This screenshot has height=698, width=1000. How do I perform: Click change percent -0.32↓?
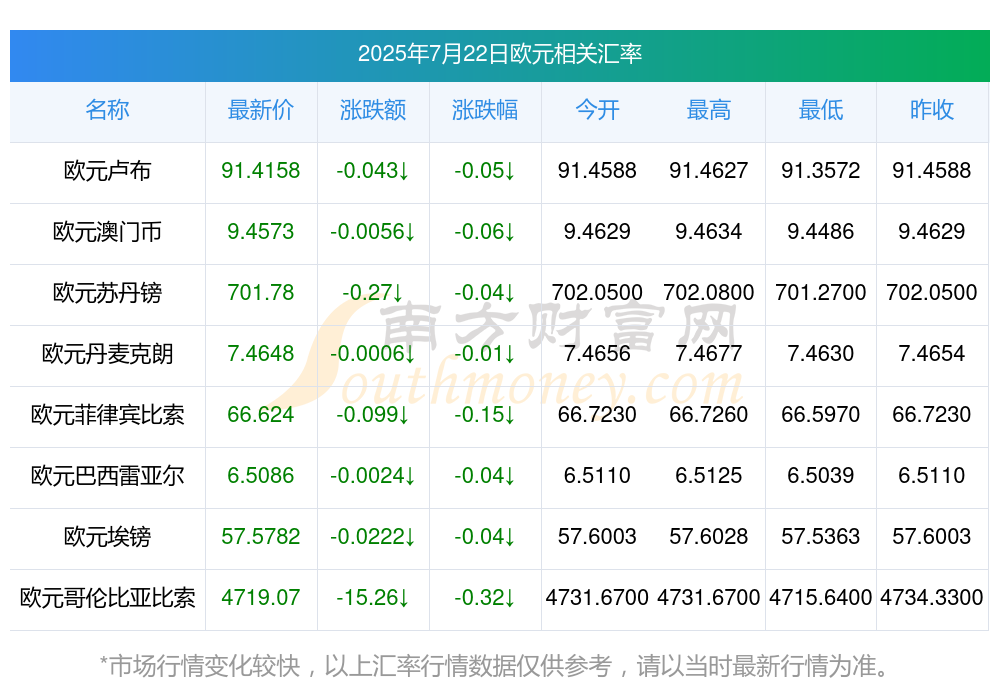(485, 598)
